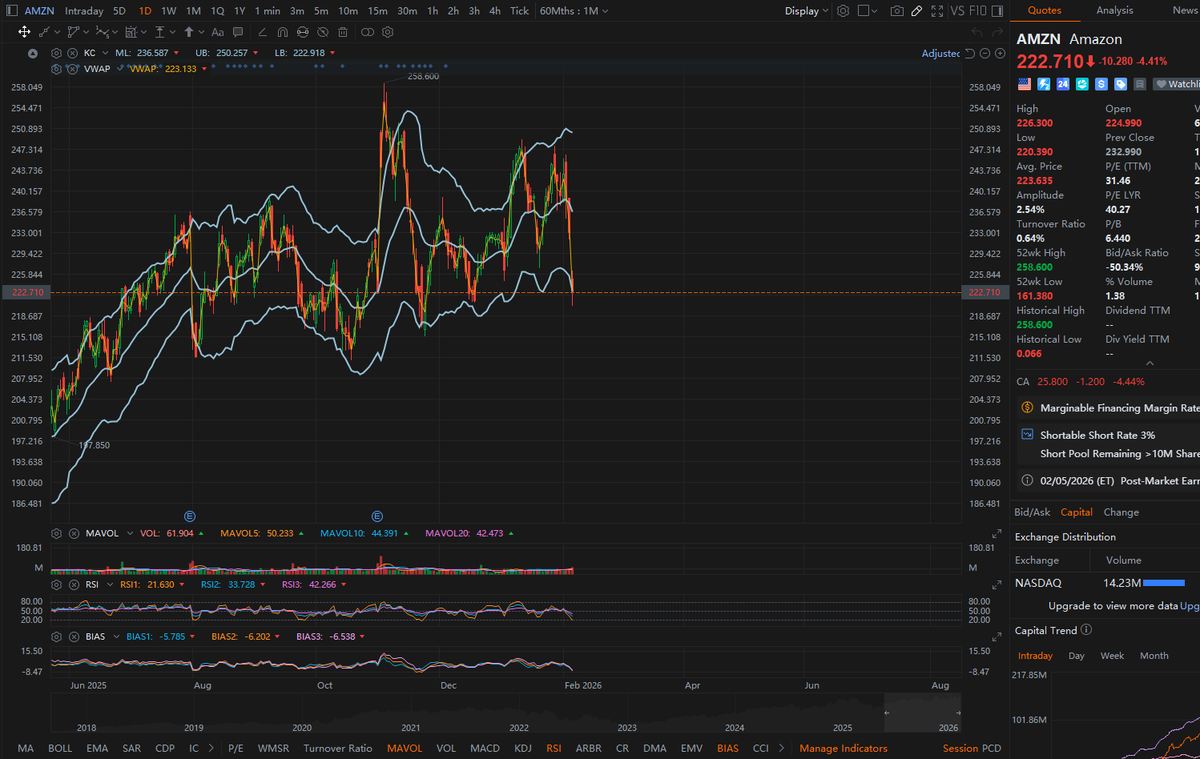Add AMZN to Watchlist
This screenshot has height=759, width=1200.
(1176, 85)
